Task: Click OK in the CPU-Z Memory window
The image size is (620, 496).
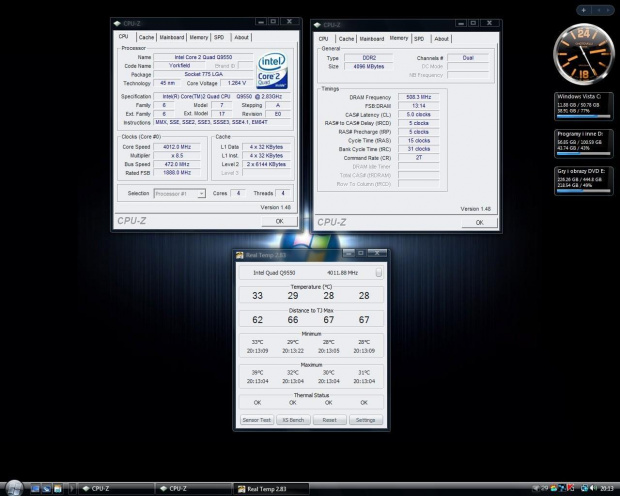Action: coord(479,222)
